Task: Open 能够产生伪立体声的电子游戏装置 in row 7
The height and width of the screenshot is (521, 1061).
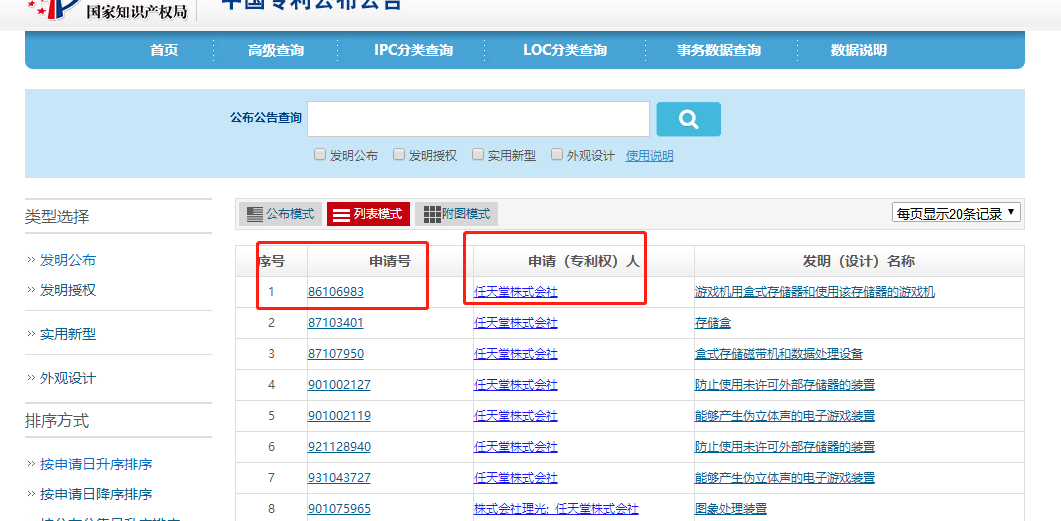Action: pos(785,478)
